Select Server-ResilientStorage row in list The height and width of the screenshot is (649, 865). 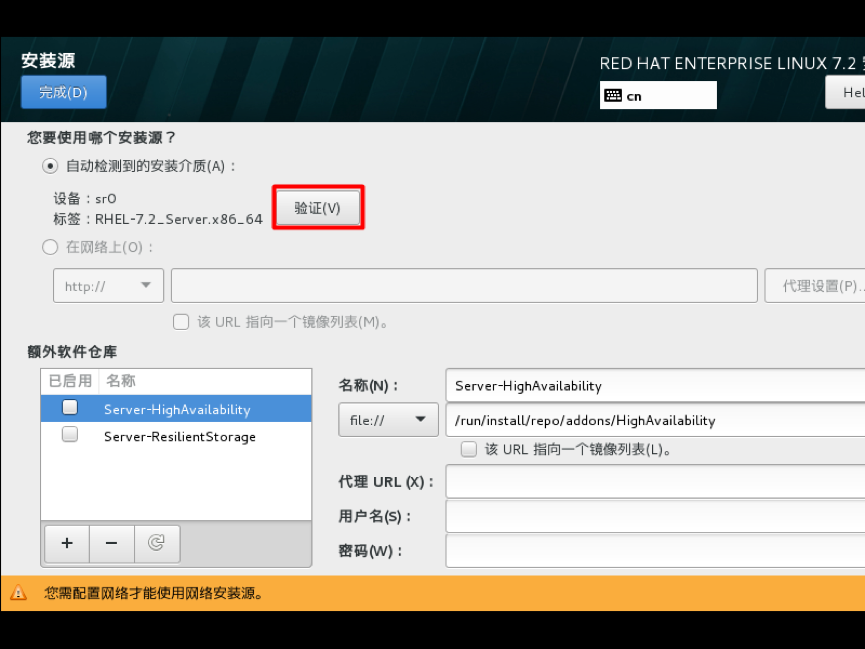[176, 436]
